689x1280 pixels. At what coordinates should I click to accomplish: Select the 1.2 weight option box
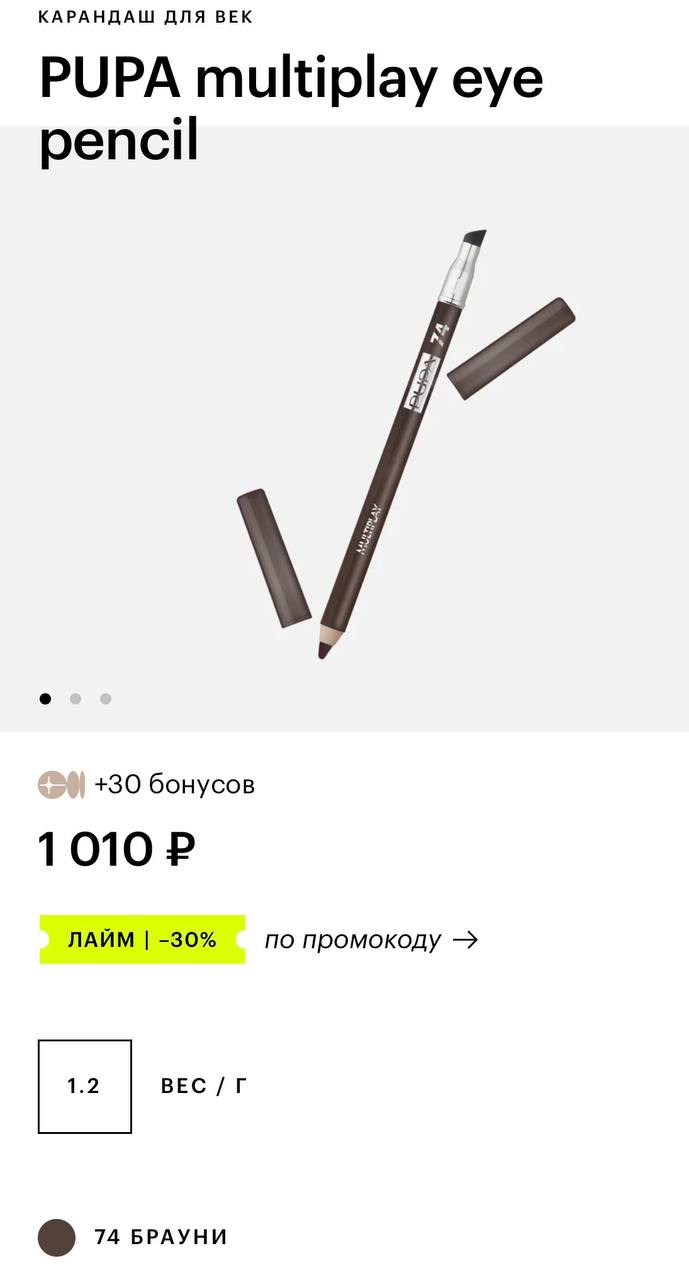pos(85,1086)
